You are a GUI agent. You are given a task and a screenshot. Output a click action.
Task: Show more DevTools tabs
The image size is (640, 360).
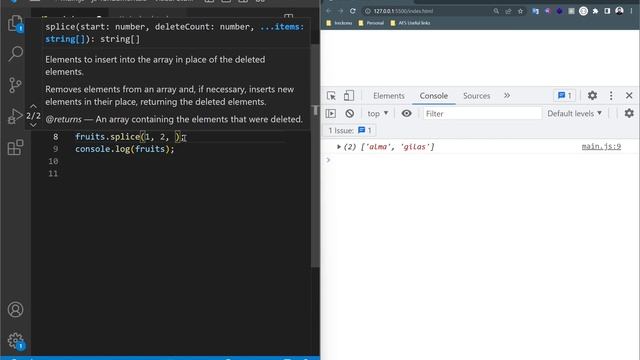[x=507, y=96]
